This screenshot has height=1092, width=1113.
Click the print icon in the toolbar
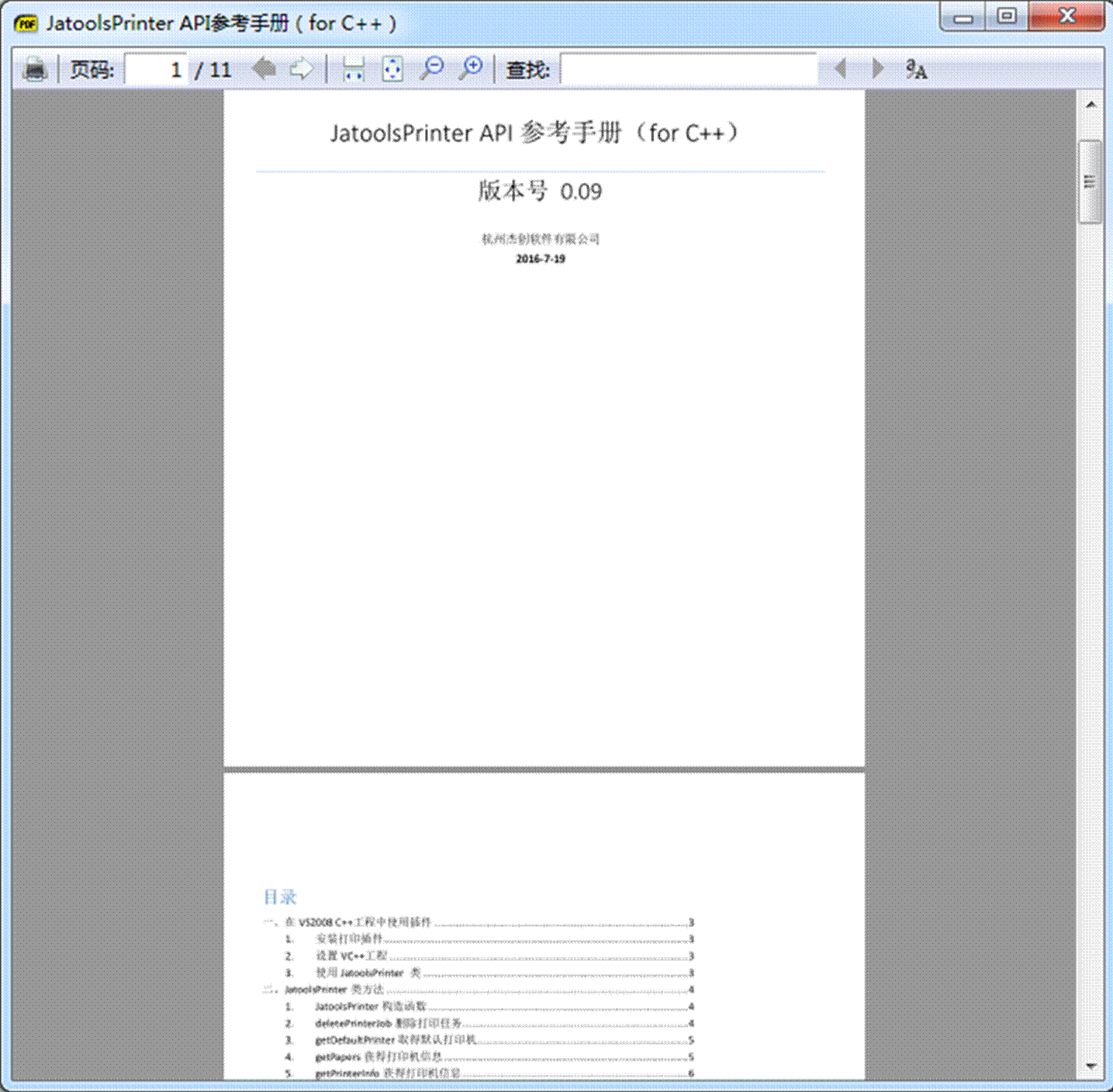click(35, 70)
